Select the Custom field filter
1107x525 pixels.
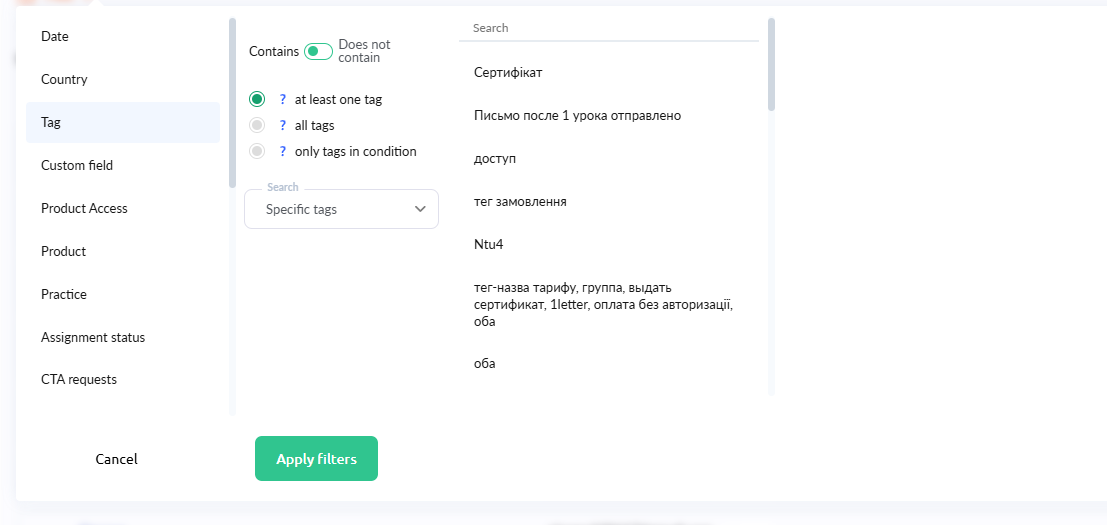(77, 165)
